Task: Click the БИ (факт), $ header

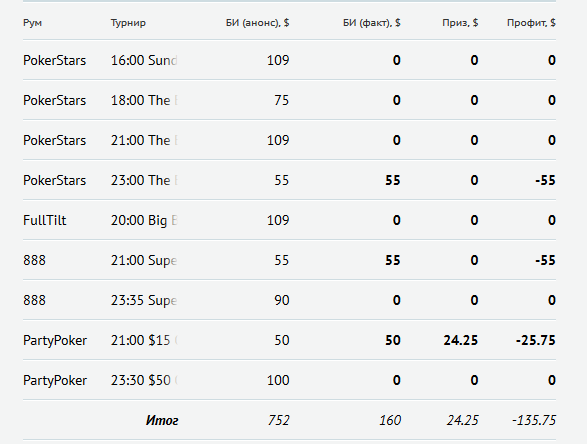Action: click(371, 23)
